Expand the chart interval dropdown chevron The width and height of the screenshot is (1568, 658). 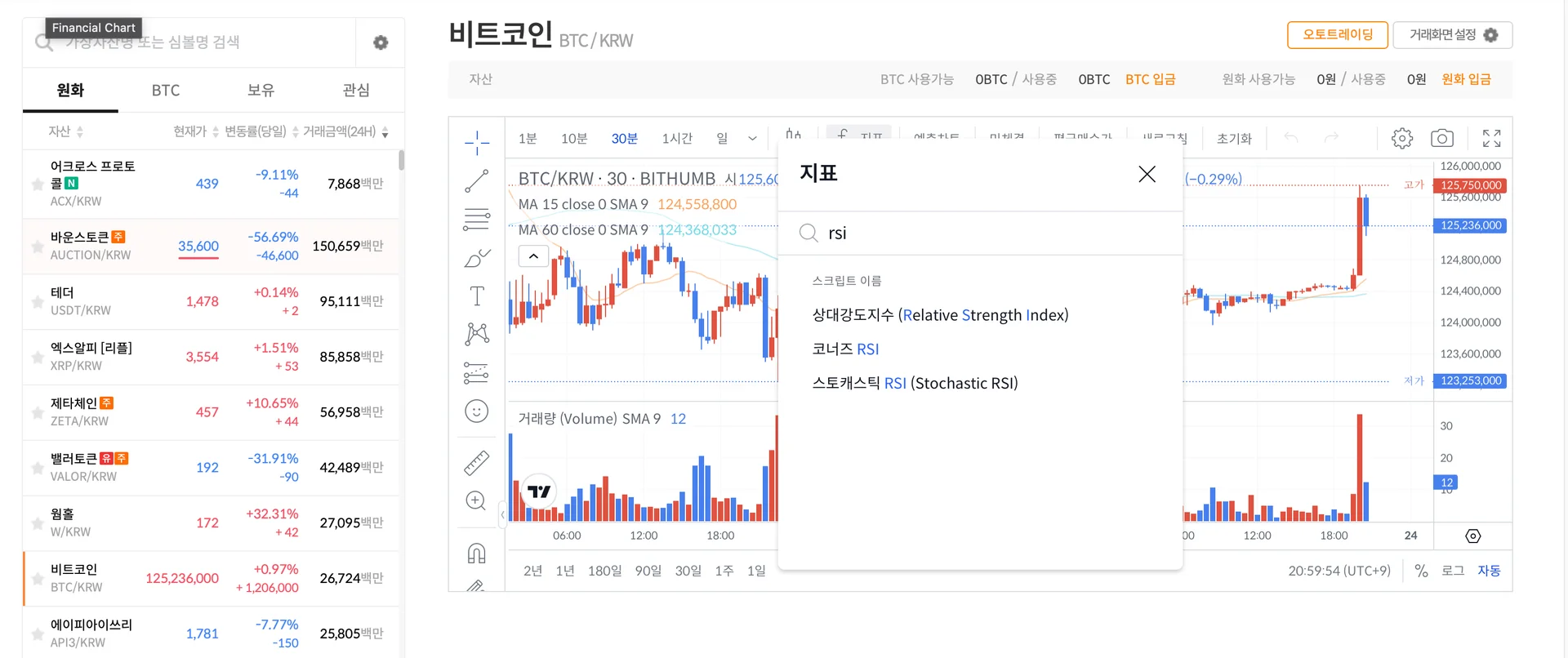click(752, 139)
